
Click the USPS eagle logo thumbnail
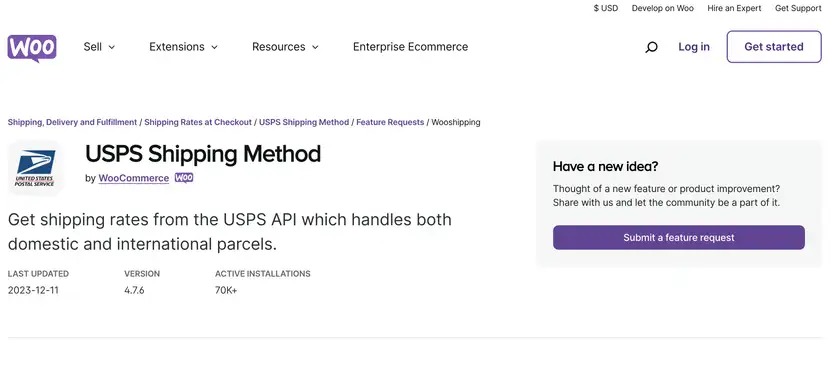35,168
